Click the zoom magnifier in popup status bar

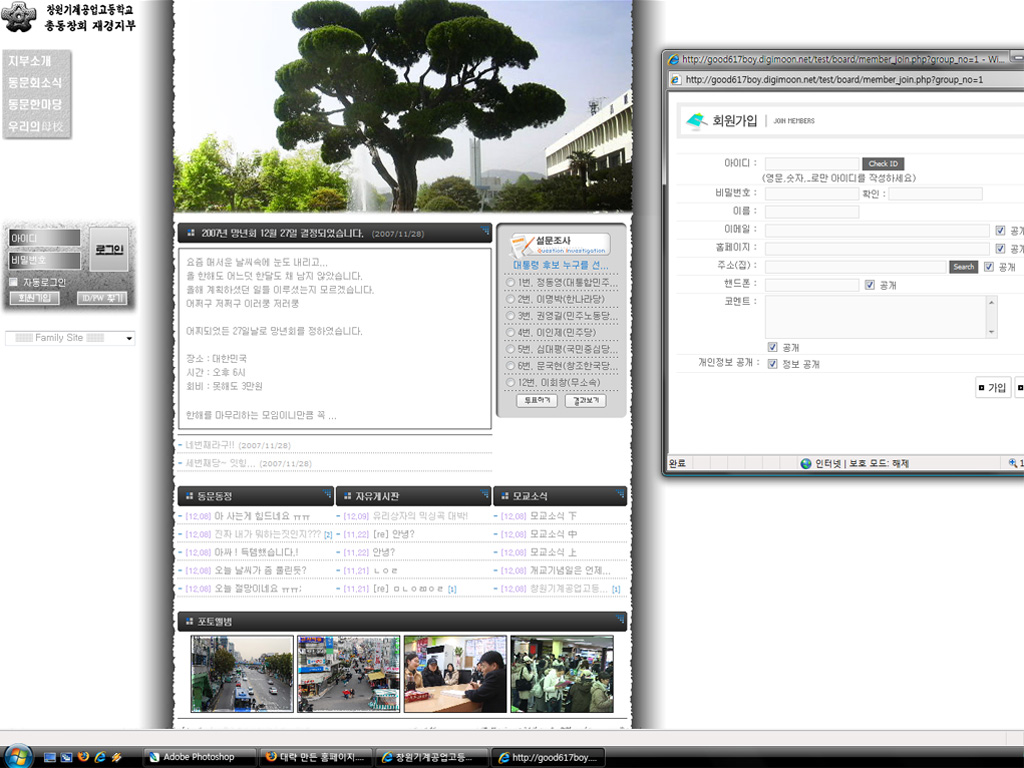1013,463
